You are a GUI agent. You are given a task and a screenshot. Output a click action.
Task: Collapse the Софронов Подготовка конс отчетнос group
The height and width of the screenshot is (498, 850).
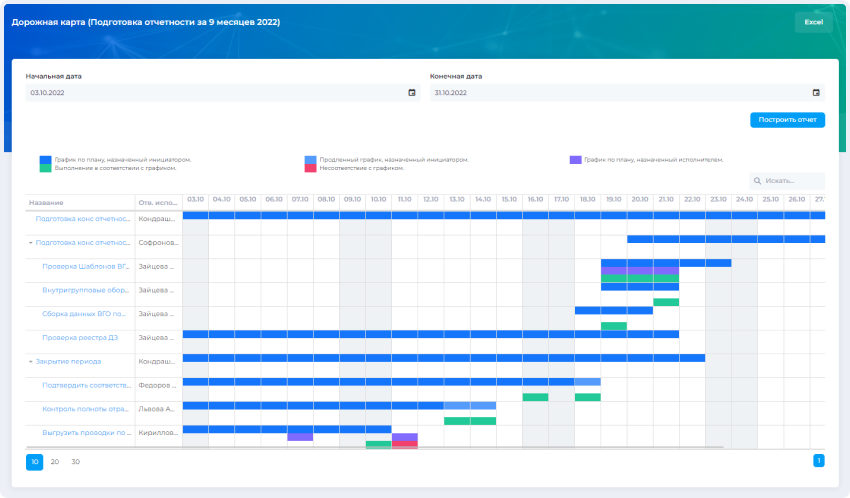[x=31, y=242]
